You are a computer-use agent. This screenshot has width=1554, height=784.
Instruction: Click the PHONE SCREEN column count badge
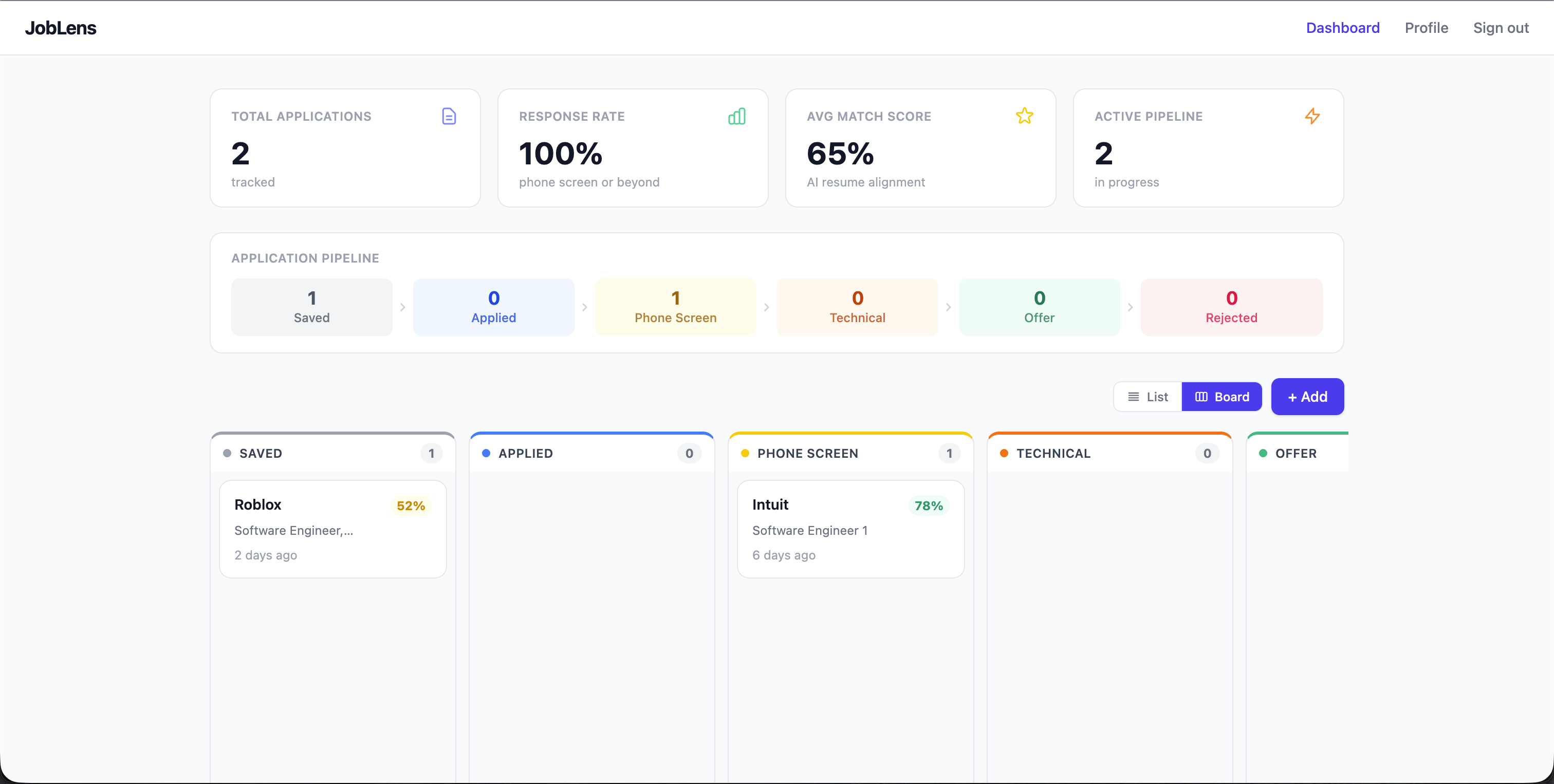tap(949, 454)
